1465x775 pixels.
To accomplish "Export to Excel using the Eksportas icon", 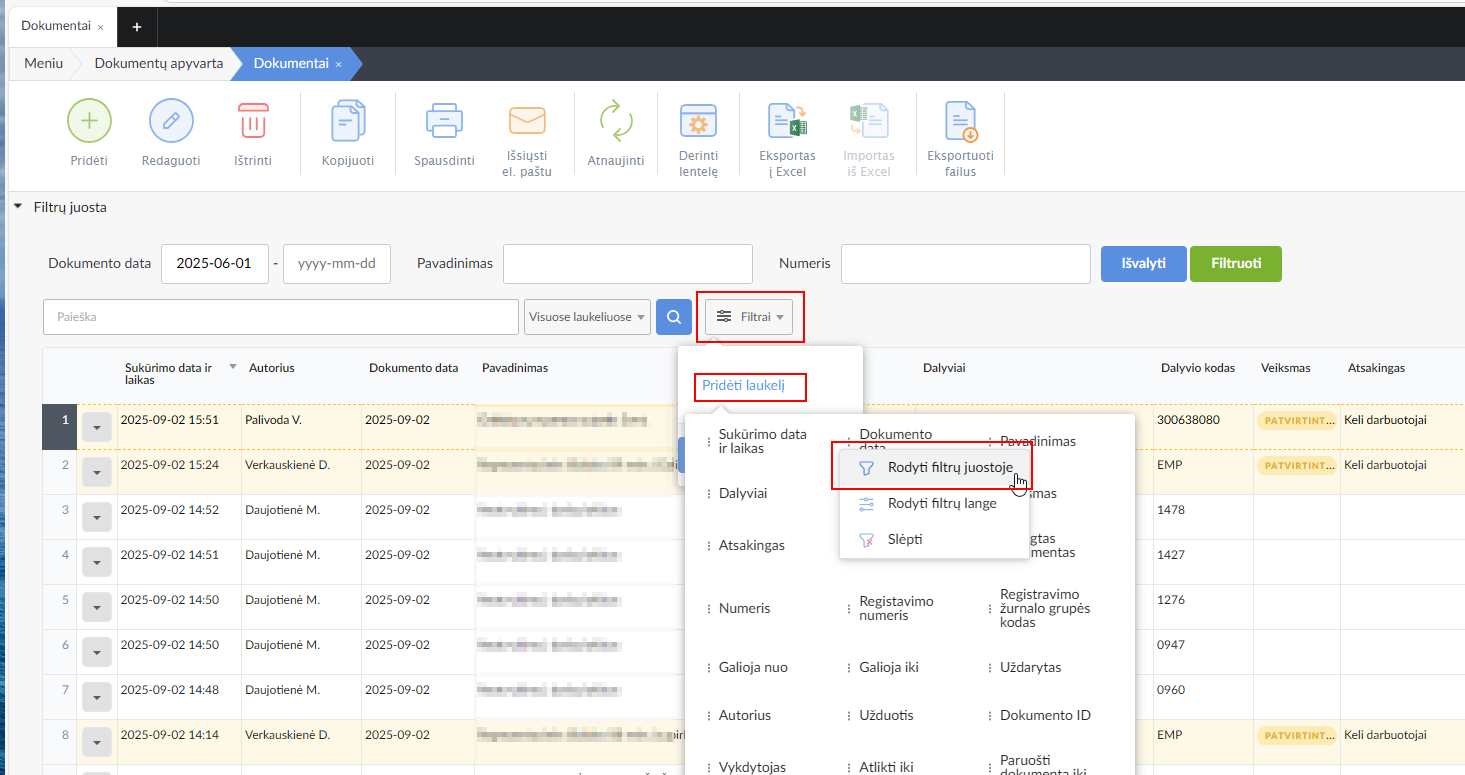I will (787, 121).
